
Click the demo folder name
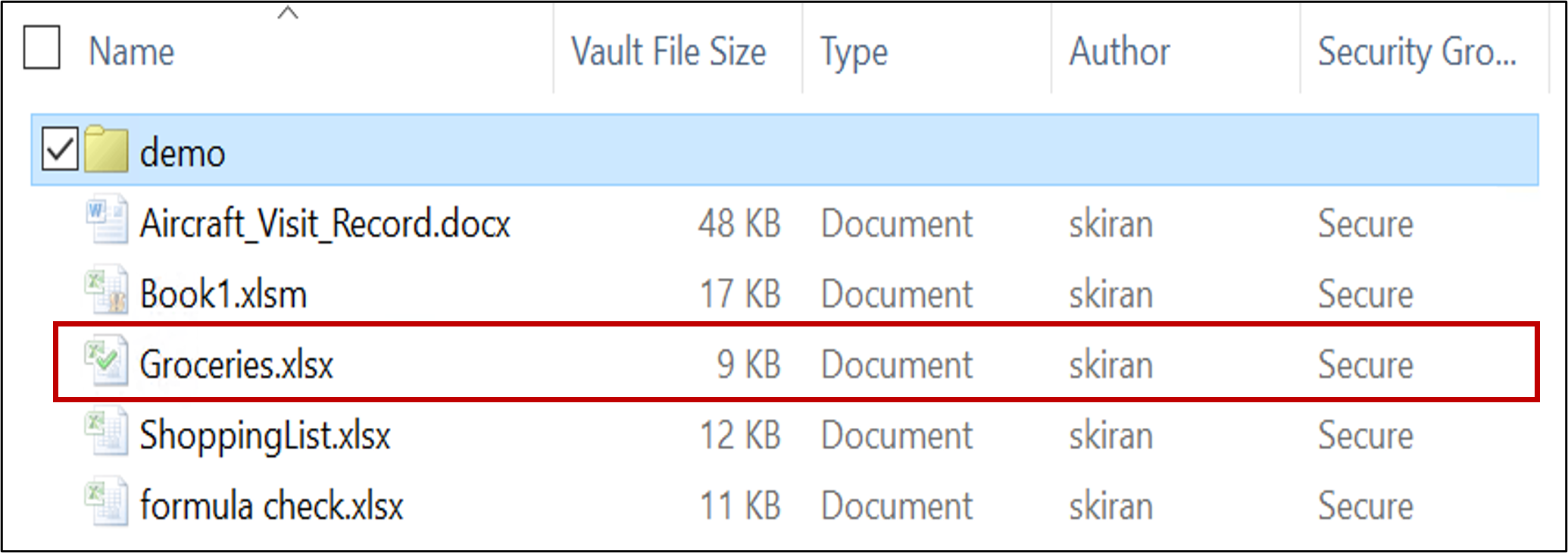click(183, 154)
